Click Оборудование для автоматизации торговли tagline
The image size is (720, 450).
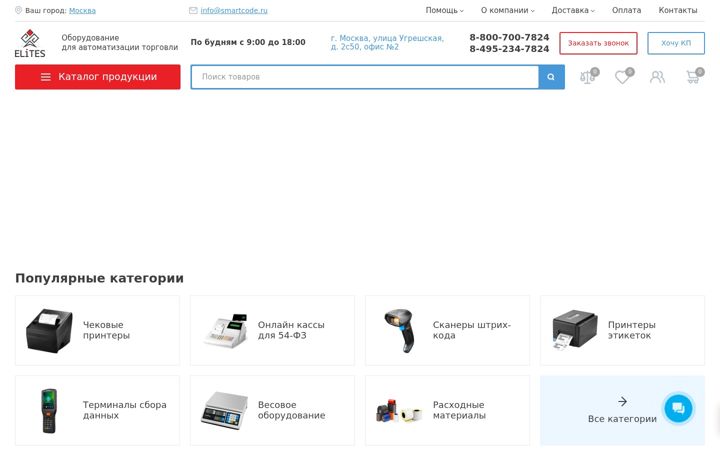click(119, 42)
